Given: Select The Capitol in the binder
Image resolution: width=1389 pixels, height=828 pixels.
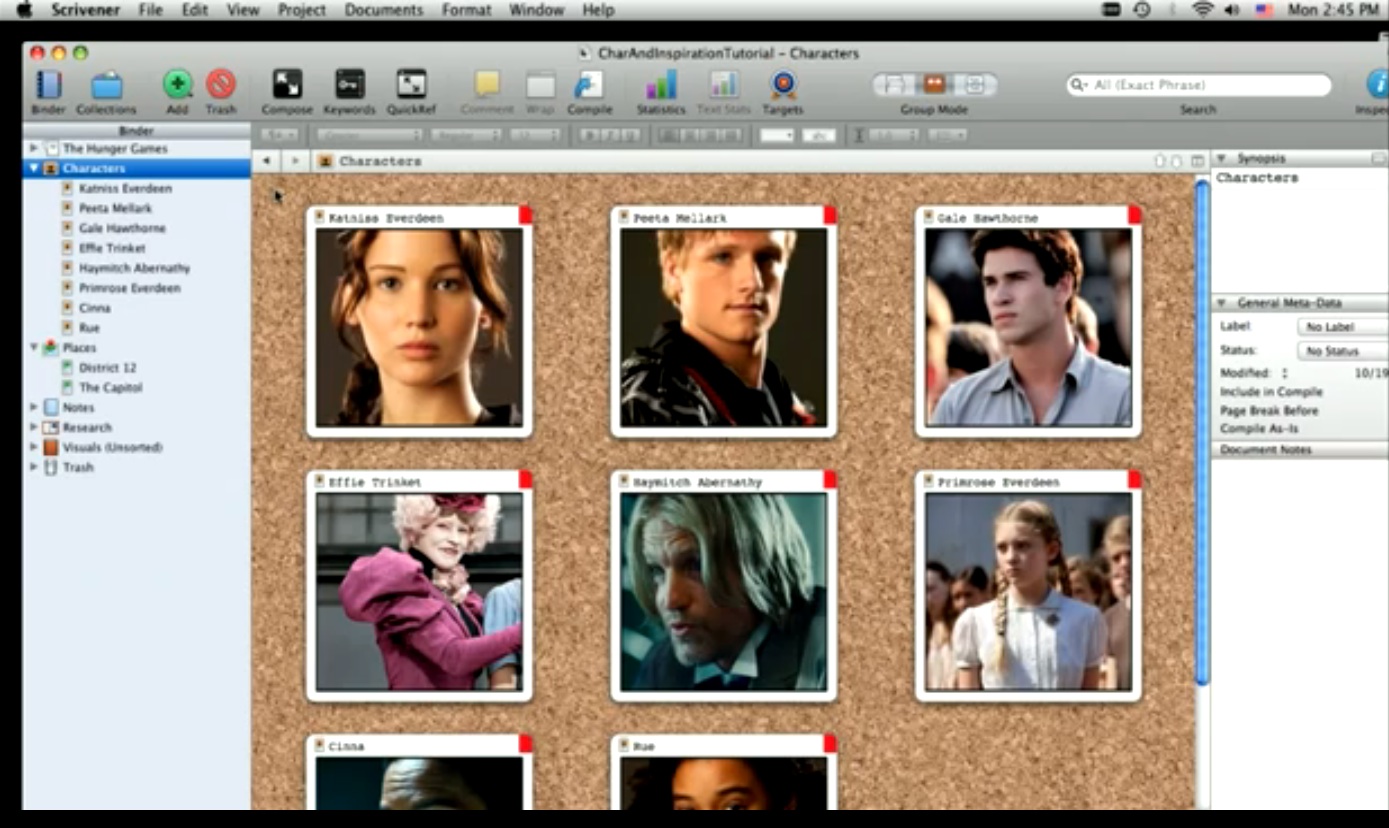Looking at the screenshot, I should pyautogui.click(x=110, y=387).
